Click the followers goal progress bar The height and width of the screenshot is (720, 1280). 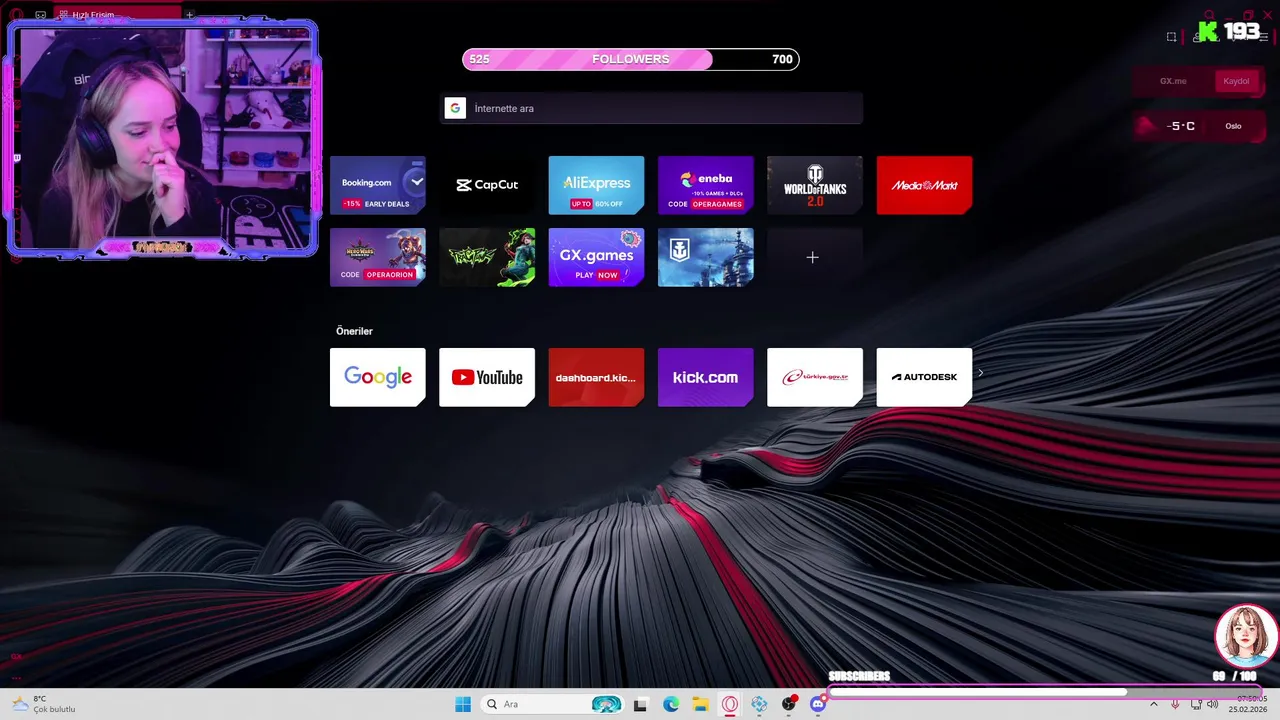coord(631,59)
